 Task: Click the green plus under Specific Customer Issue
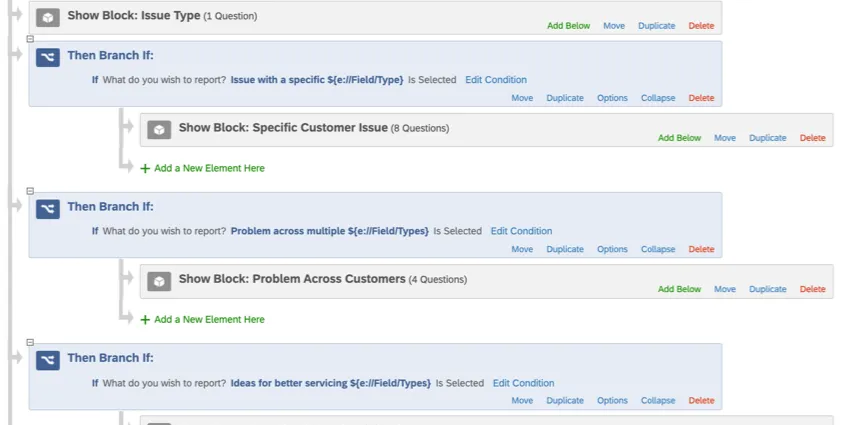145,169
